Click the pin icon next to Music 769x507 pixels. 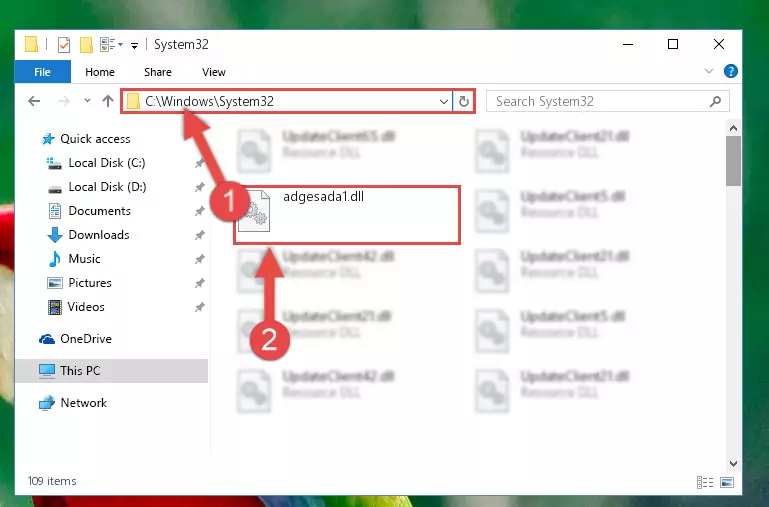pos(199,259)
